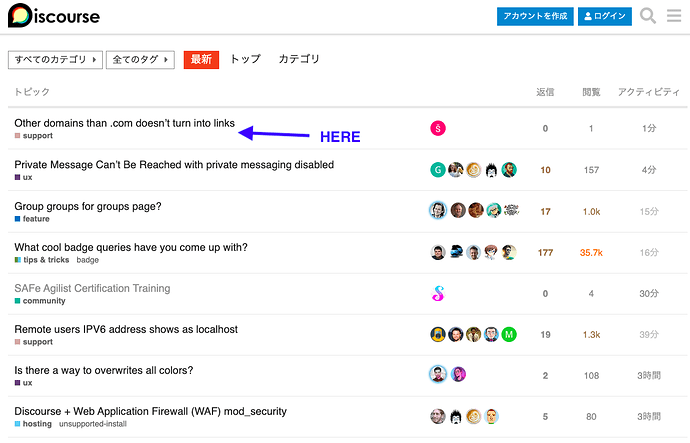Click the unsupported-install tag
Viewport: 690px width, 443px height.
93,424
